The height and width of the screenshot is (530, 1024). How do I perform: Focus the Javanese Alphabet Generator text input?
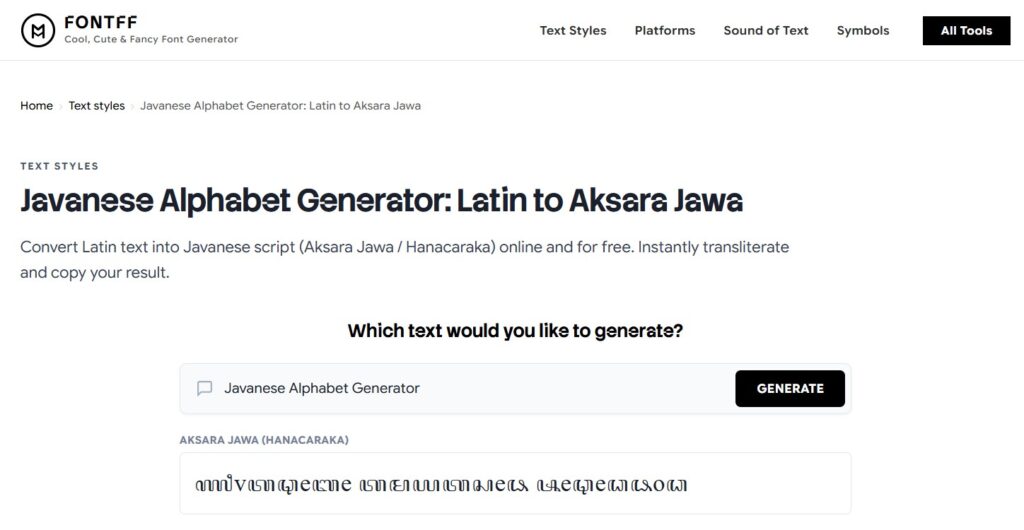[x=477, y=388]
